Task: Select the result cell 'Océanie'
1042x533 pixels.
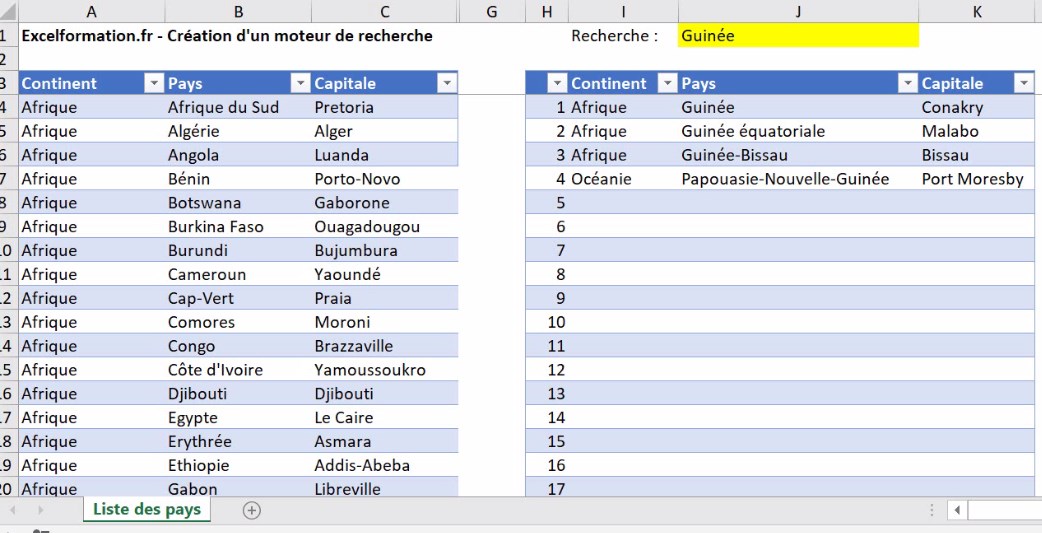Action: [x=623, y=179]
